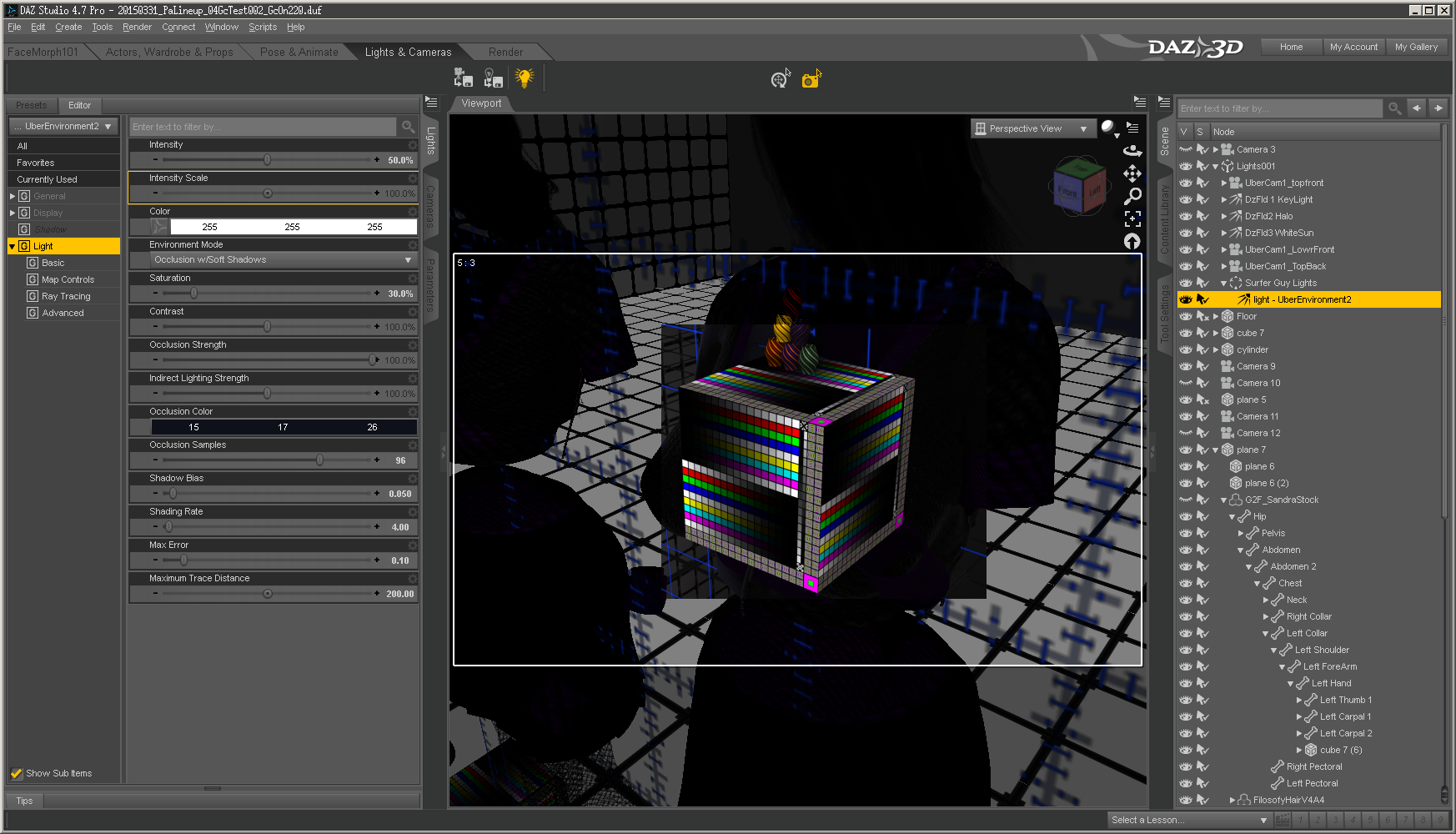Open the Scene pane options menu icon
Screen dimensions: 1456x834
coord(1164,103)
